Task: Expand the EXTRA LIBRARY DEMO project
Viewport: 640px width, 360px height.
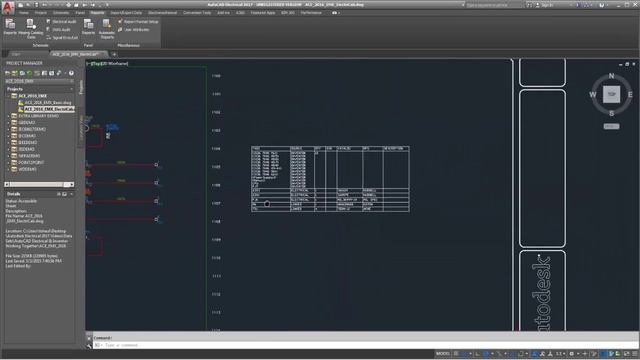Action: 9,116
